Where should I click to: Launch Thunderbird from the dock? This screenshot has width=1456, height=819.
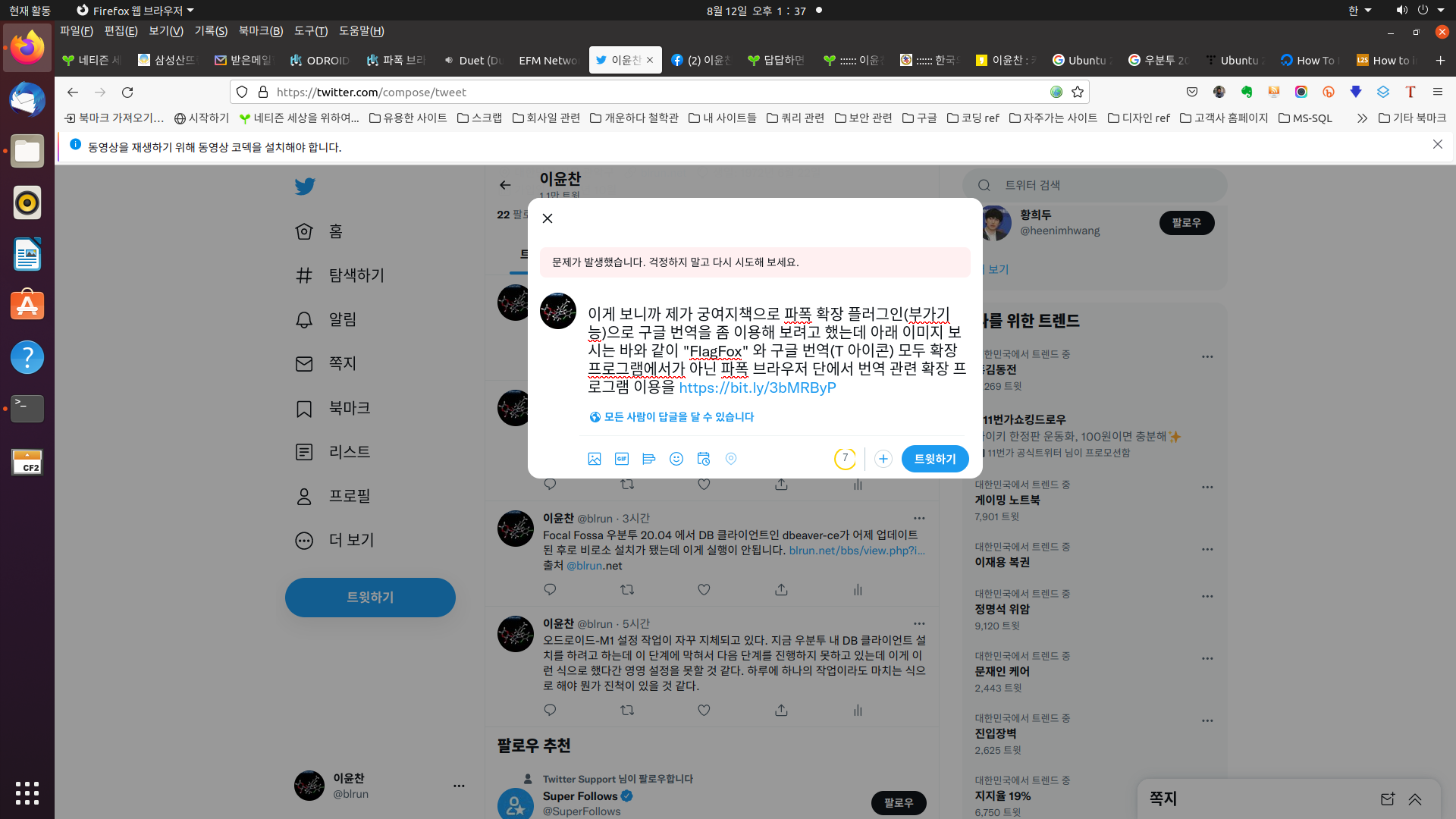click(27, 99)
